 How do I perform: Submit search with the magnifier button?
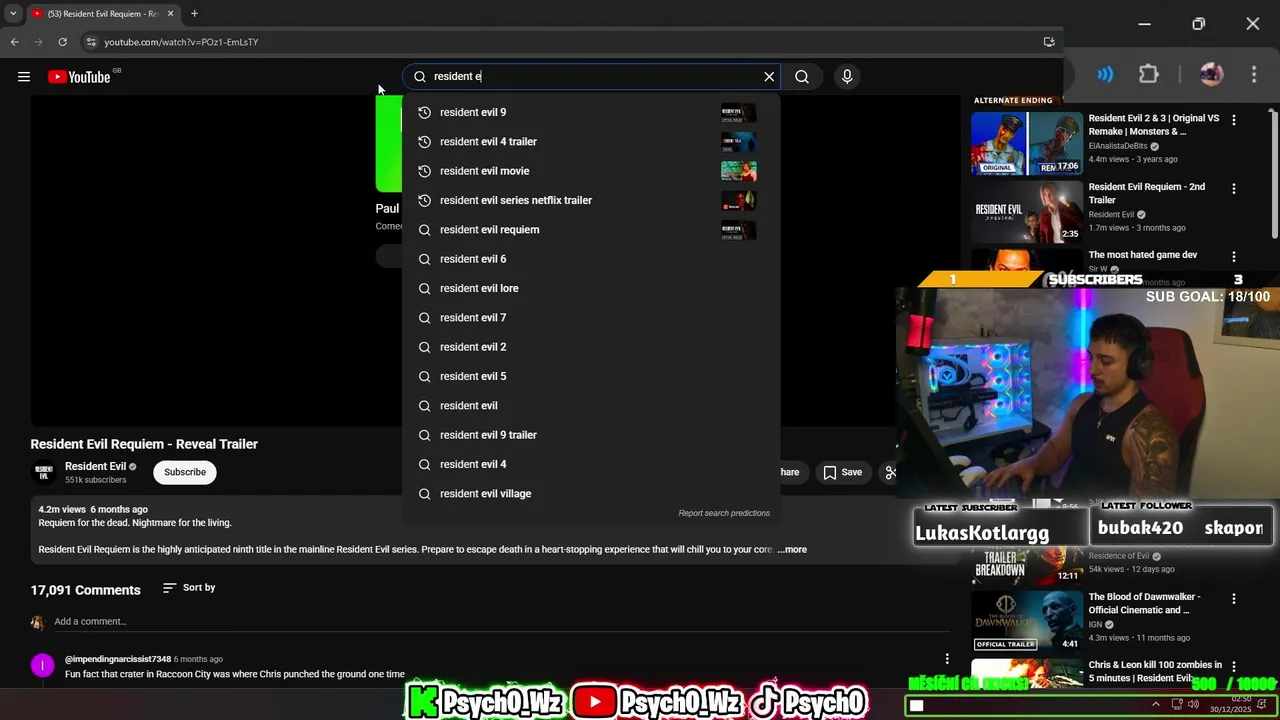[802, 76]
